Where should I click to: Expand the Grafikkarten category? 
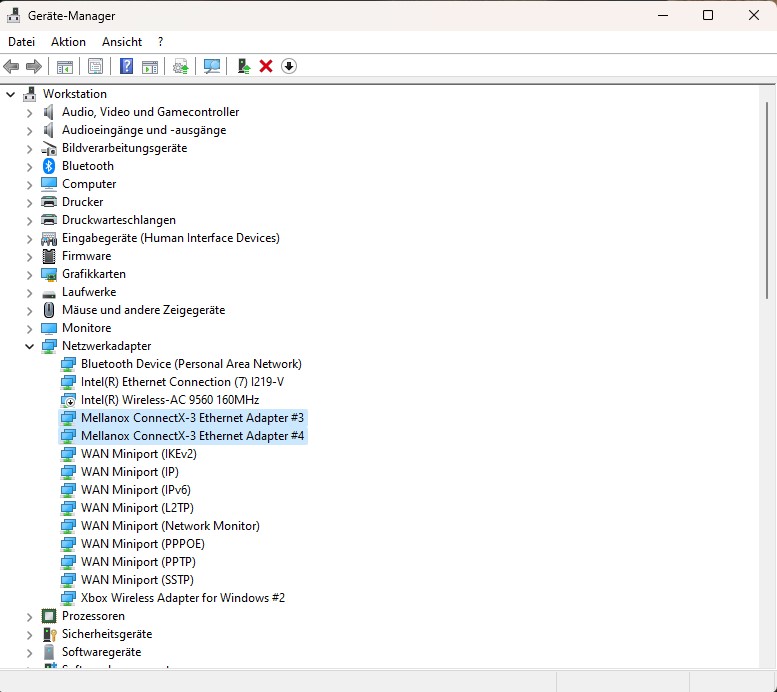[x=29, y=275]
